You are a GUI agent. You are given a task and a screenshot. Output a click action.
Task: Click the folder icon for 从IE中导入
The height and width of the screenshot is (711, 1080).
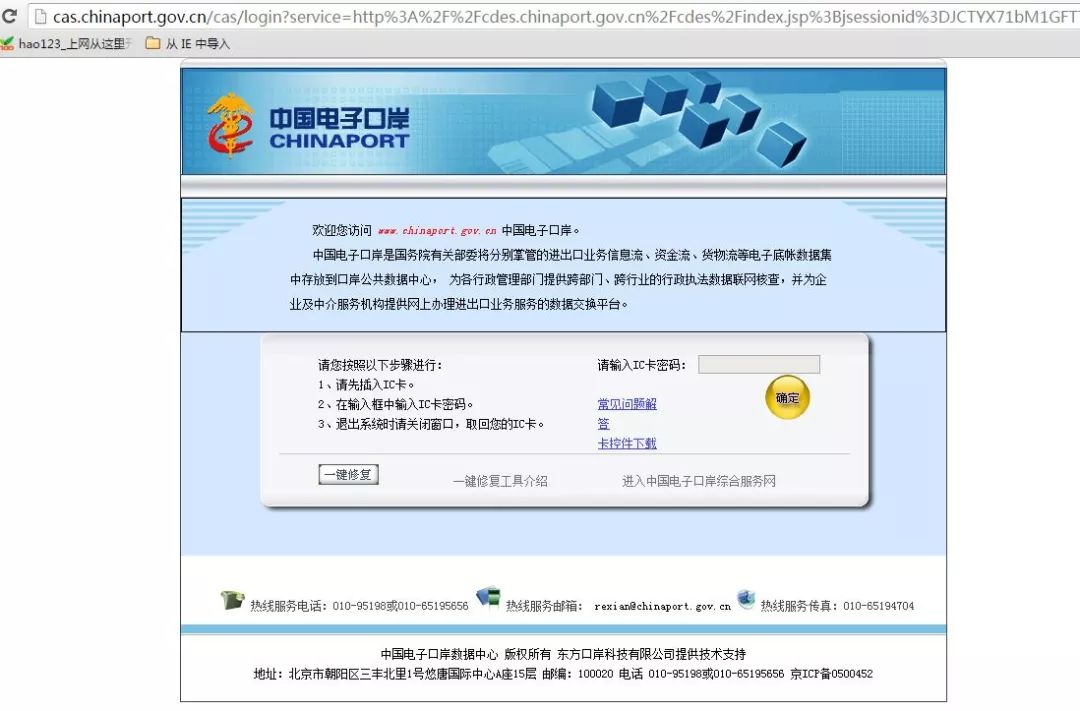[153, 43]
